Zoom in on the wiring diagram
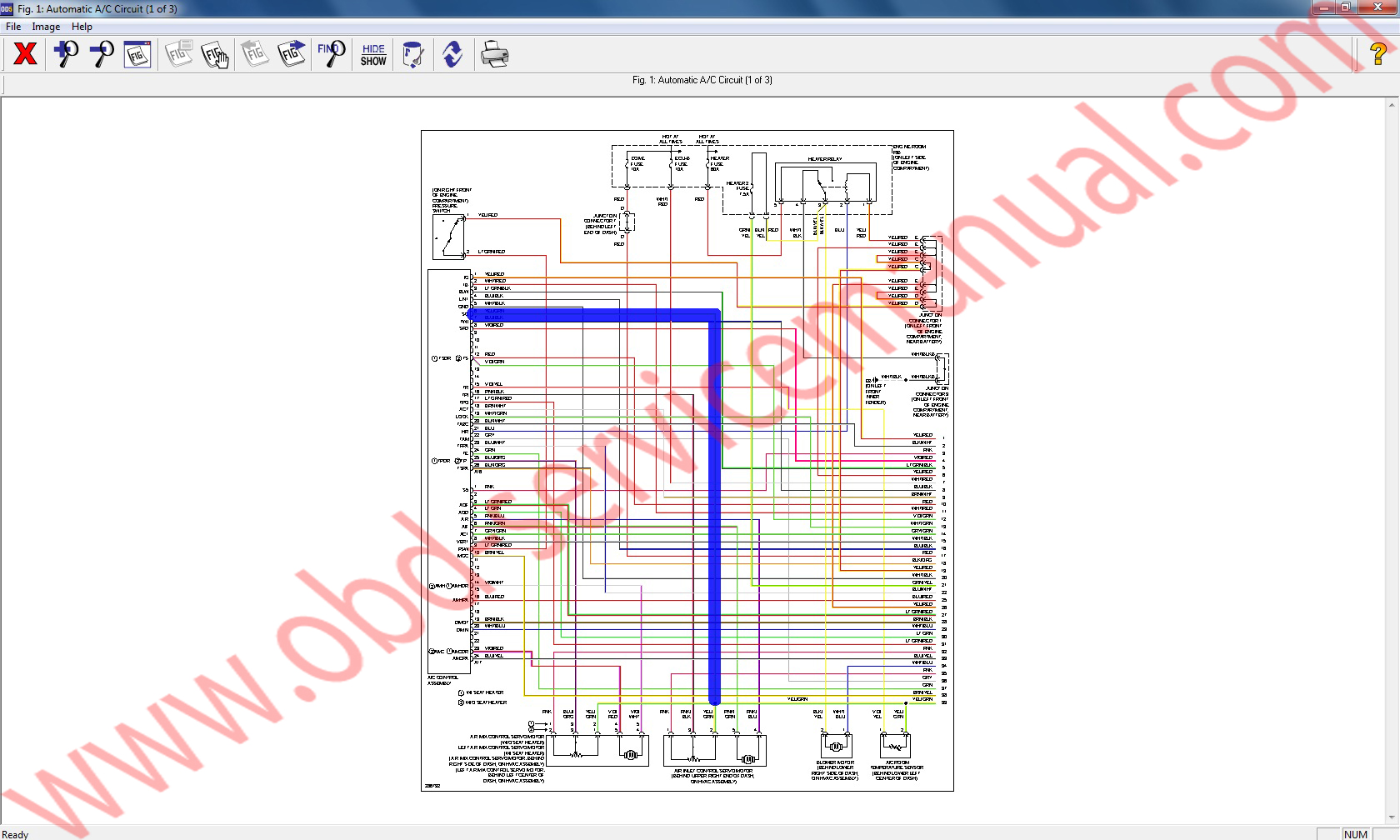1400x840 pixels. (65, 54)
